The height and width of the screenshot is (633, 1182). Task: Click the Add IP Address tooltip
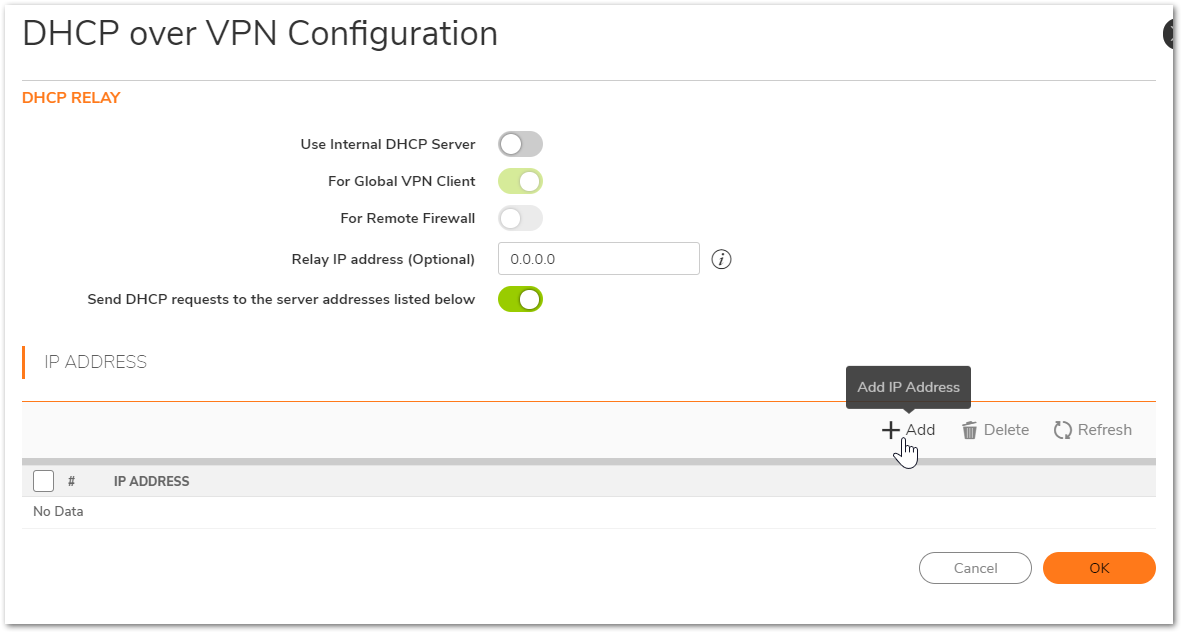[x=908, y=387]
